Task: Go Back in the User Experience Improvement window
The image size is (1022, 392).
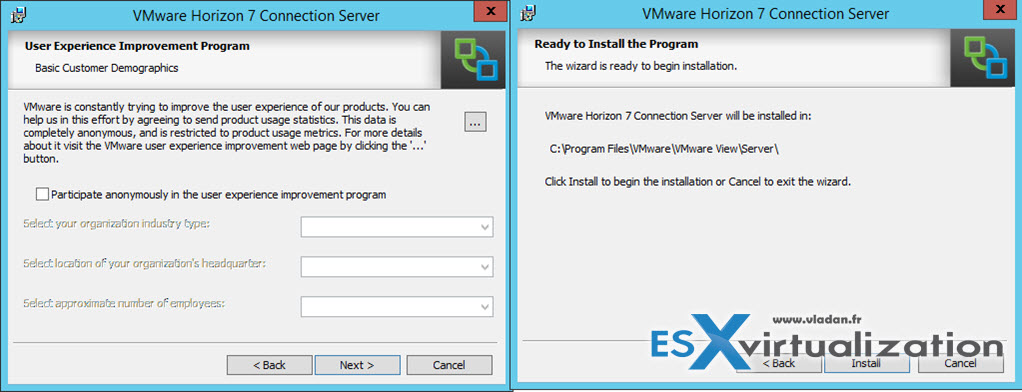Action: (269, 365)
